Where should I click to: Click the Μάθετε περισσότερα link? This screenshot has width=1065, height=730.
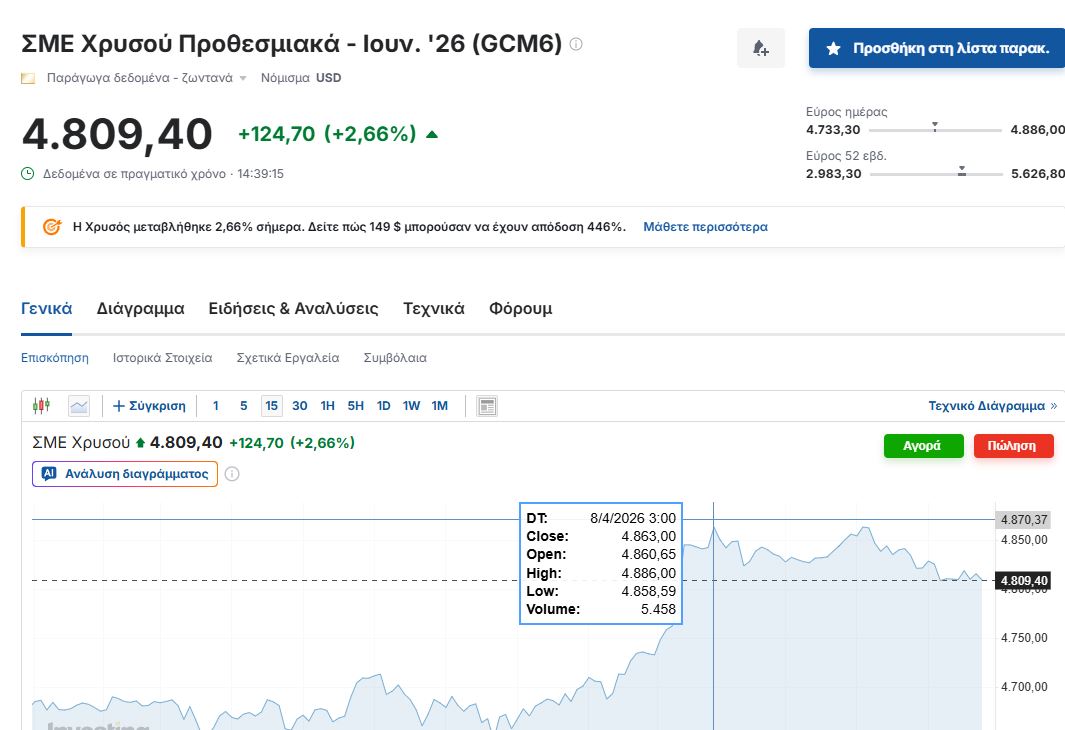[705, 227]
